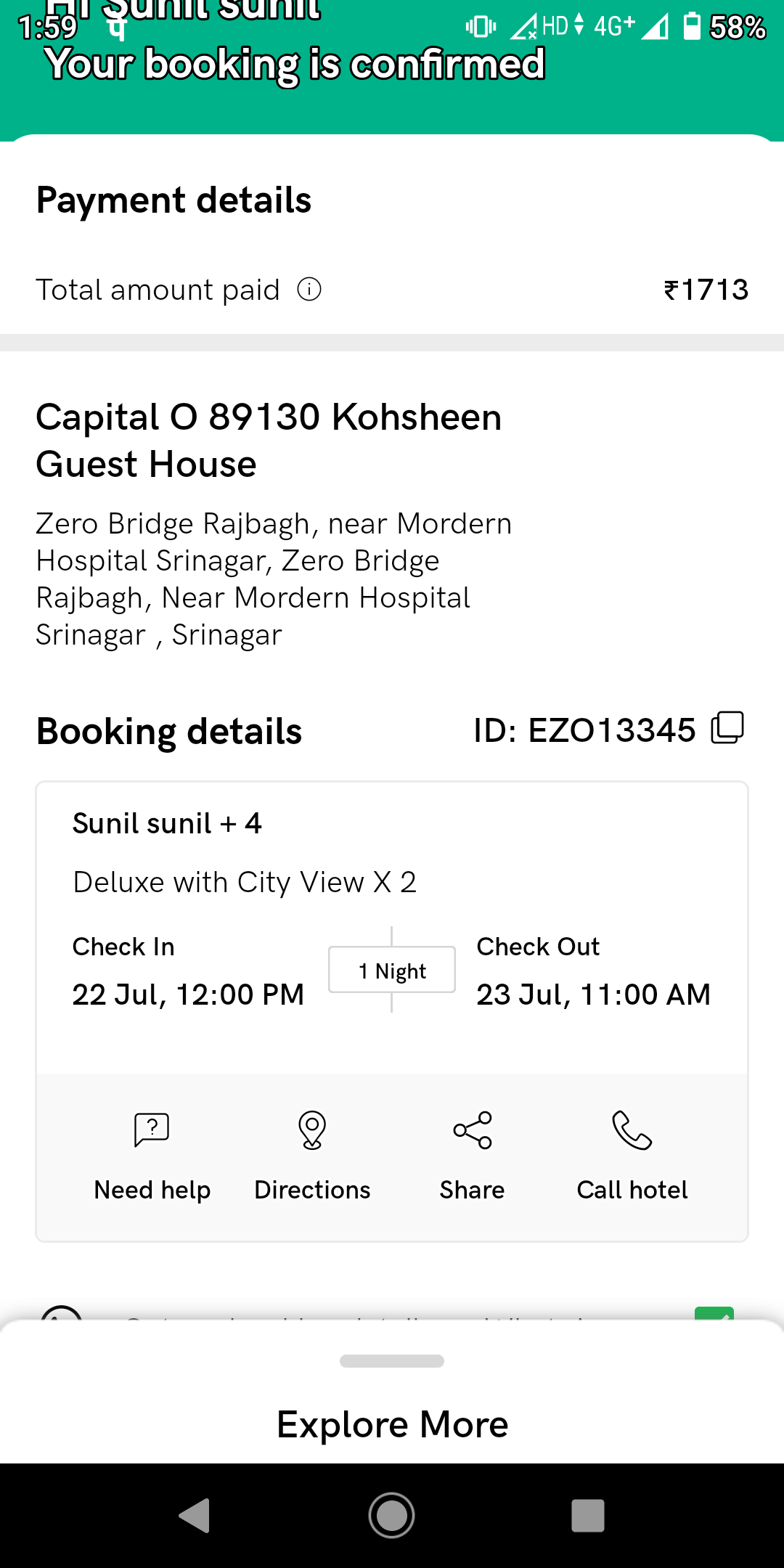This screenshot has width=784, height=1568.
Task: Tap the ₹1713 total amount value
Action: pos(706,290)
